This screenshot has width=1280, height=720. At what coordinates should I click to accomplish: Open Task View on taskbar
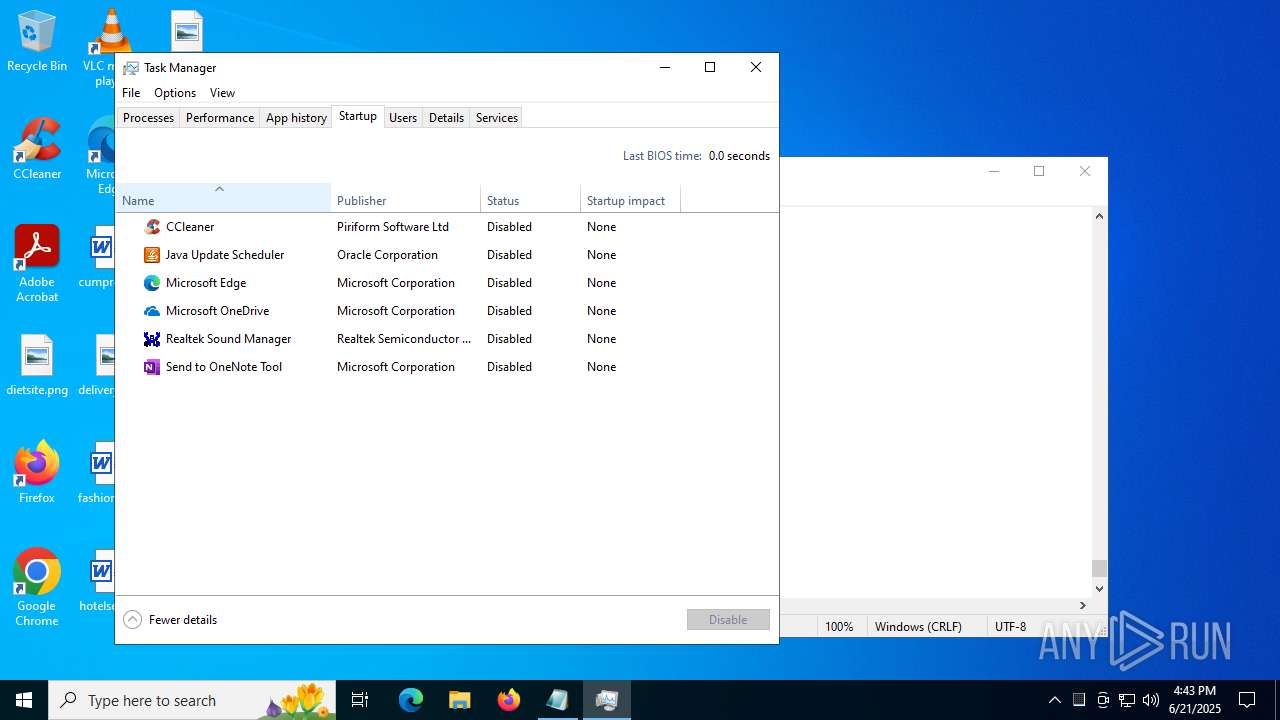[360, 700]
